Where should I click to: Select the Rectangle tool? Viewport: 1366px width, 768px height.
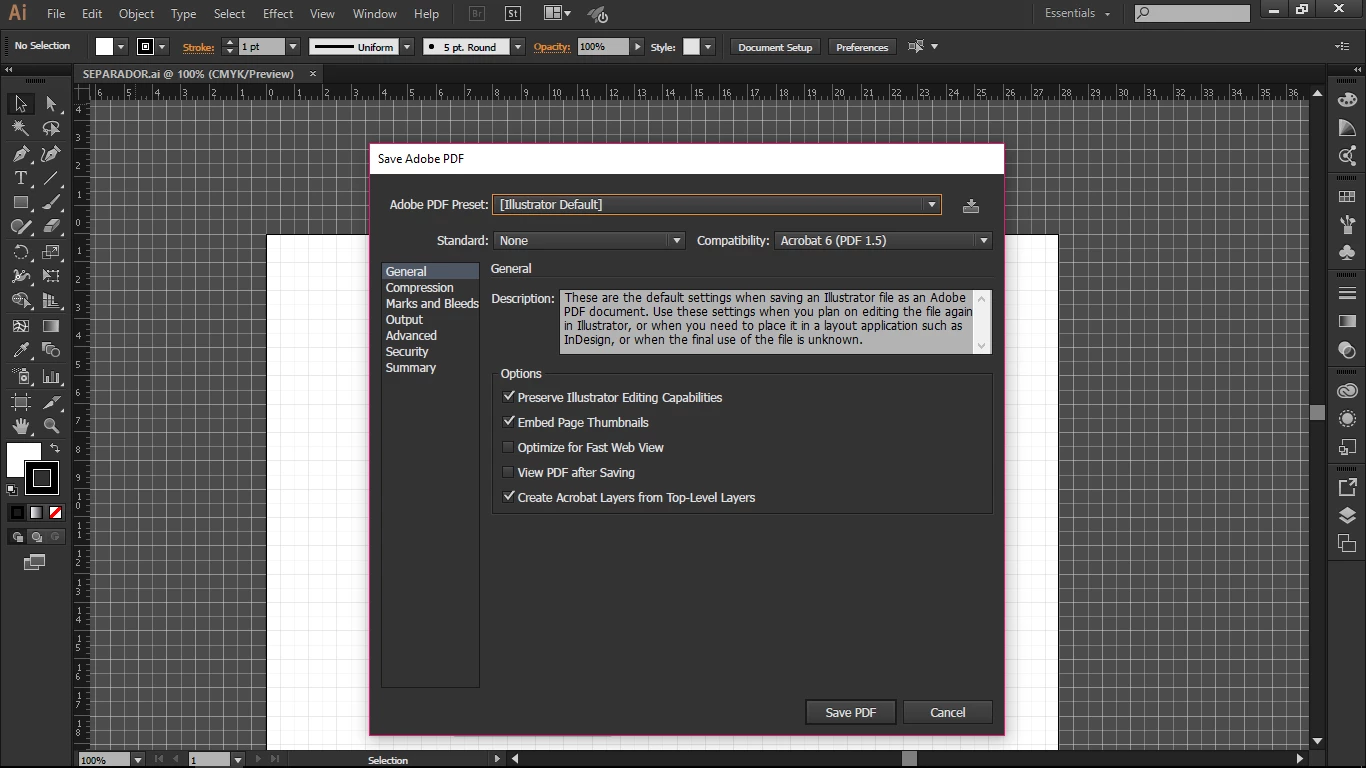click(x=20, y=202)
